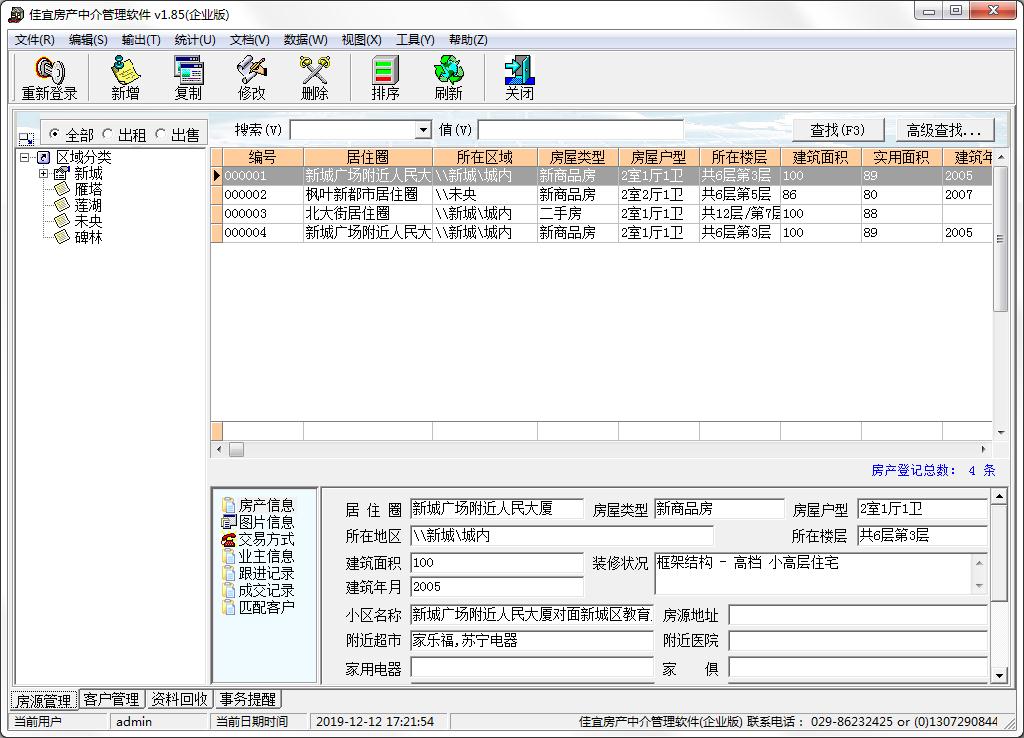Click the 值 search value input field

point(580,131)
